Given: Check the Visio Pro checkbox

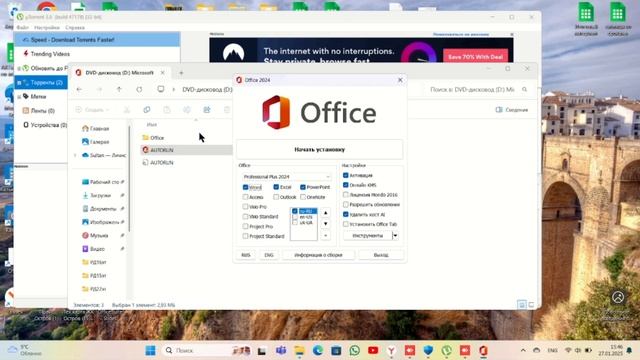Looking at the screenshot, I should pos(245,207).
